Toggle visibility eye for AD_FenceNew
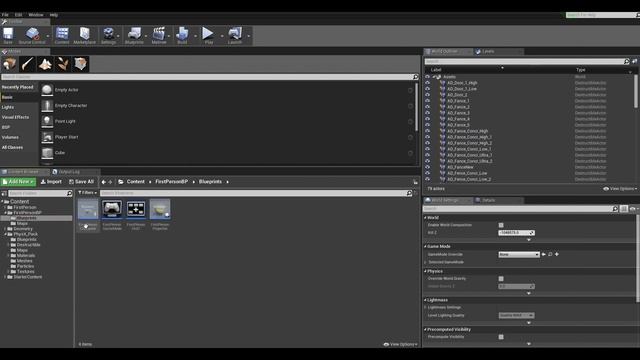 click(x=427, y=167)
